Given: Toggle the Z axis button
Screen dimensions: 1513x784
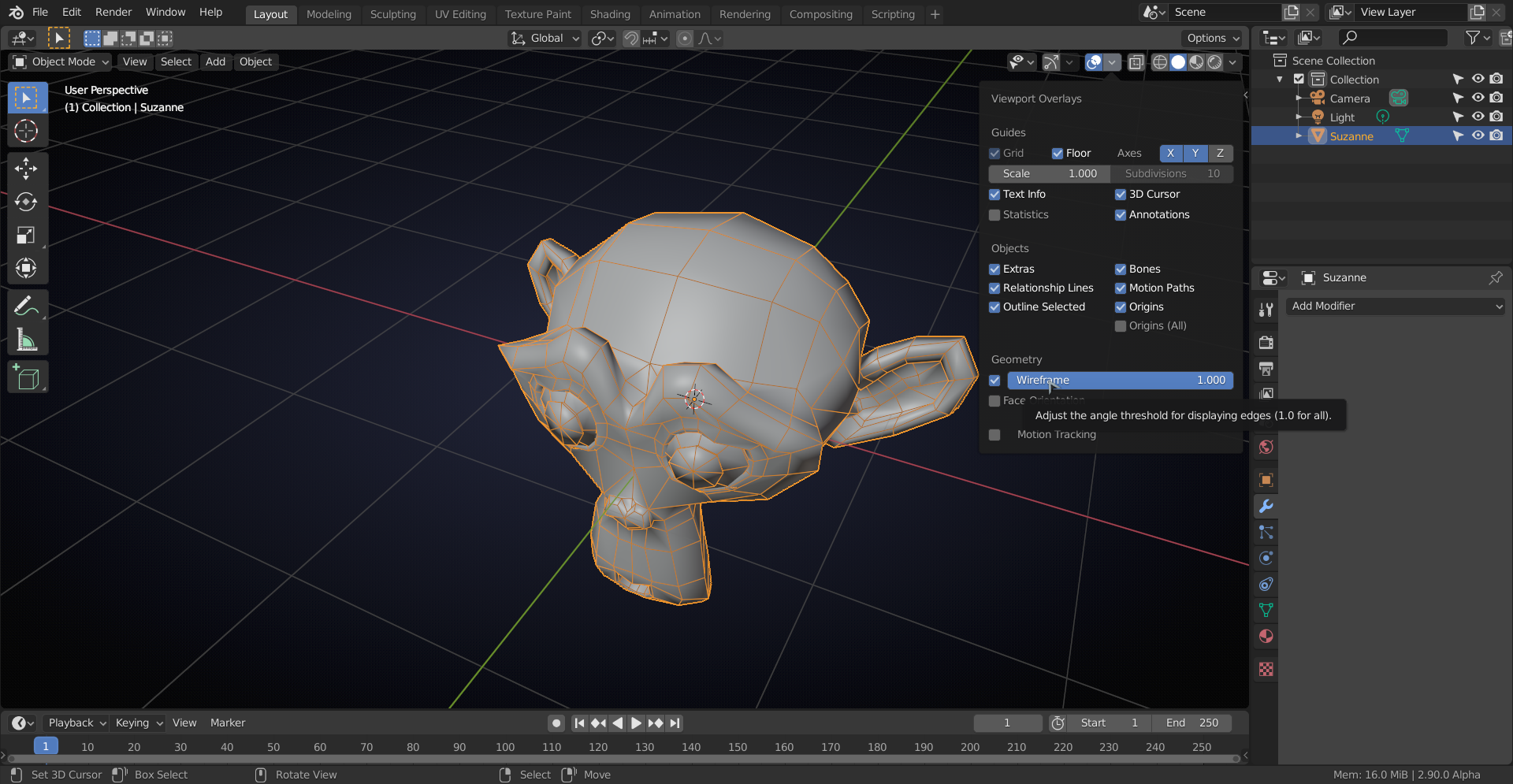Looking at the screenshot, I should [x=1220, y=153].
